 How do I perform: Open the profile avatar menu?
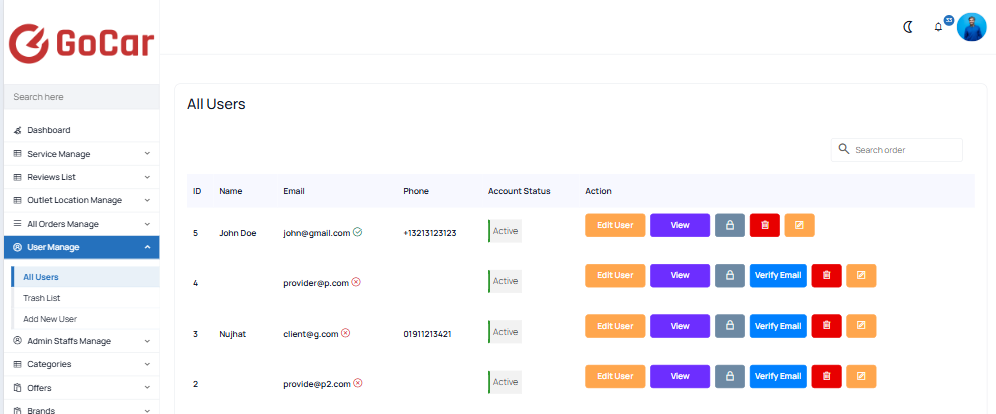(x=971, y=27)
